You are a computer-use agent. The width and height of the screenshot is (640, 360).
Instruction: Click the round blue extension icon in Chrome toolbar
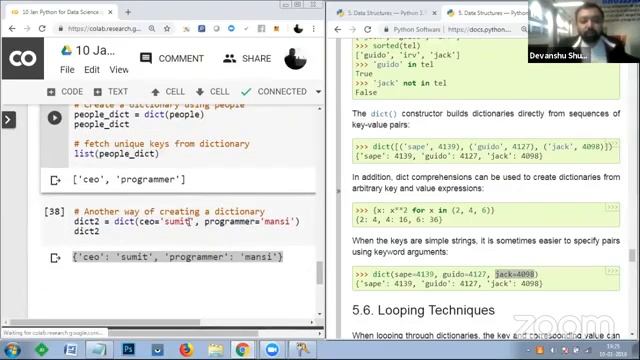click(231, 29)
